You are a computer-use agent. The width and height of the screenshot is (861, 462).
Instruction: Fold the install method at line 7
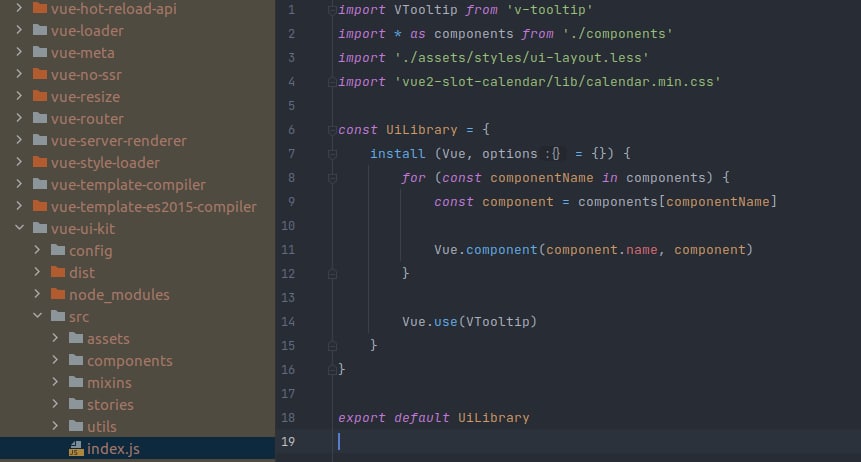(332, 154)
